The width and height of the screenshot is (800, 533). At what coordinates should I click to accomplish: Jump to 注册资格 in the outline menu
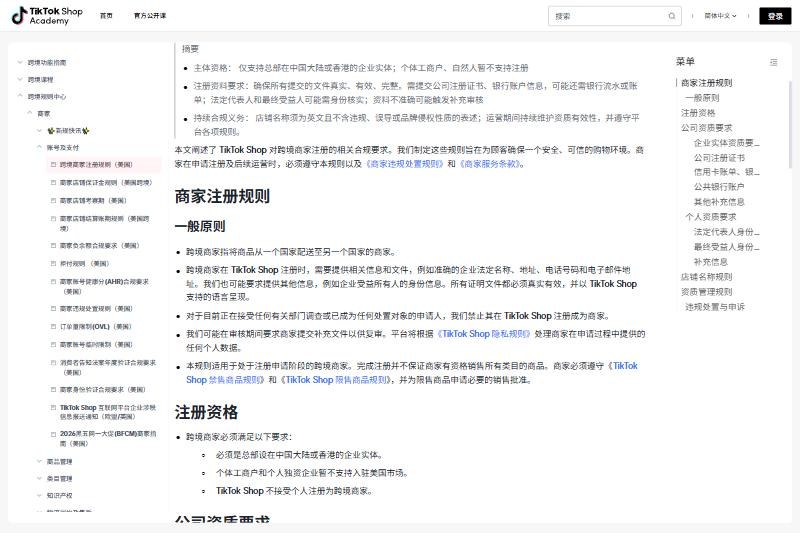(698, 113)
